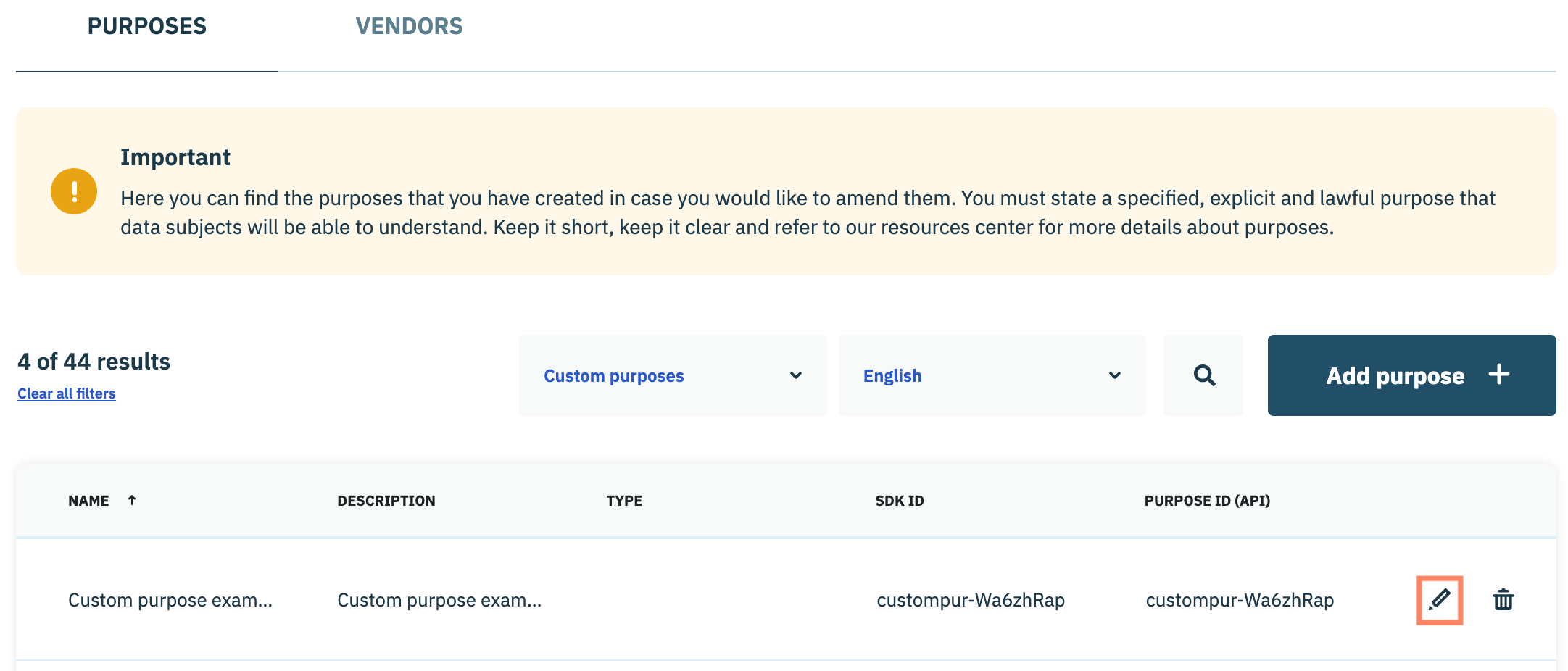Click chevron arrow of the English selector
The height and width of the screenshot is (671, 1568).
click(1114, 375)
